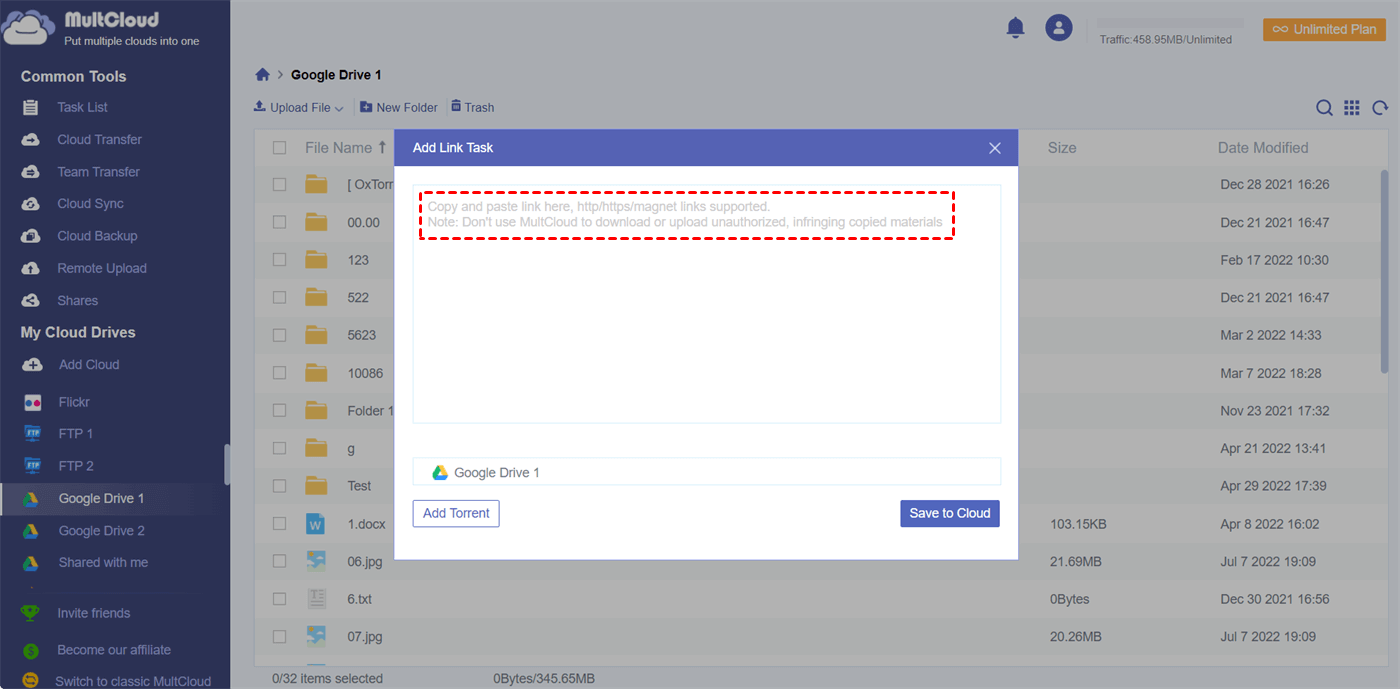Click Google Drive 1 breadcrumb text
The width and height of the screenshot is (1400, 689).
tap(336, 75)
